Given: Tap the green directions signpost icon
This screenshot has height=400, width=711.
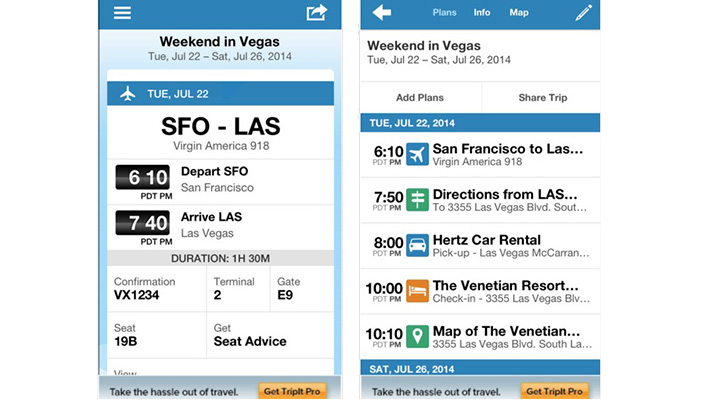Looking at the screenshot, I should (x=417, y=200).
